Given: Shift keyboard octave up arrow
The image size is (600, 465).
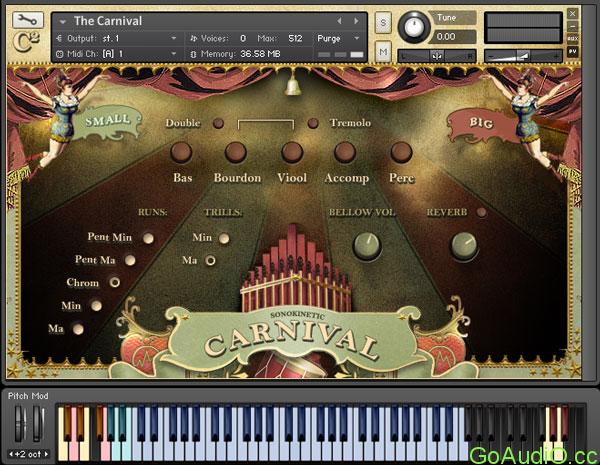Looking at the screenshot, I should coord(46,454).
